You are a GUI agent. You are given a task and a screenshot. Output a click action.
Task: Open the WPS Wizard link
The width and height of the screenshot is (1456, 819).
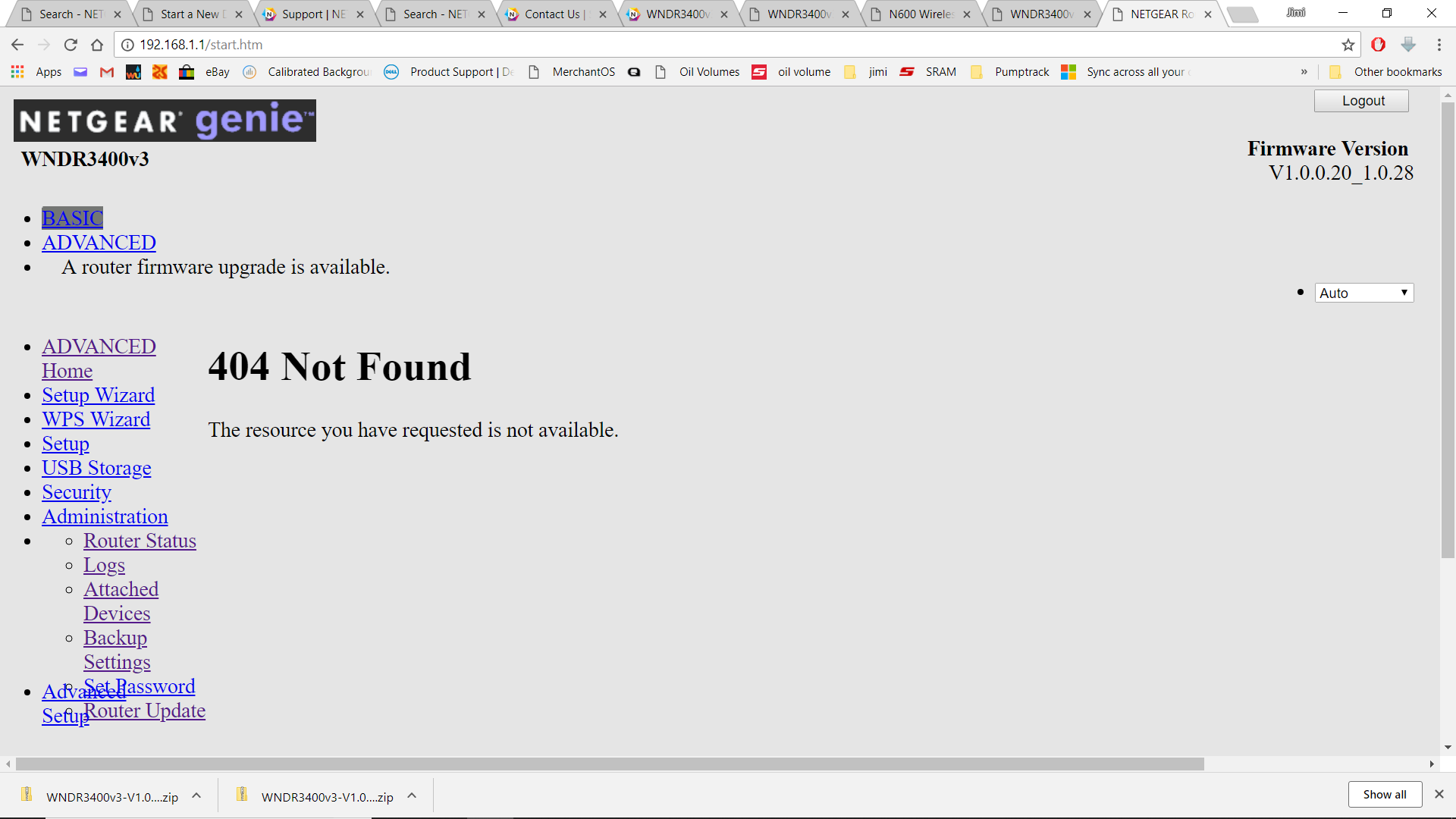pyautogui.click(x=96, y=419)
